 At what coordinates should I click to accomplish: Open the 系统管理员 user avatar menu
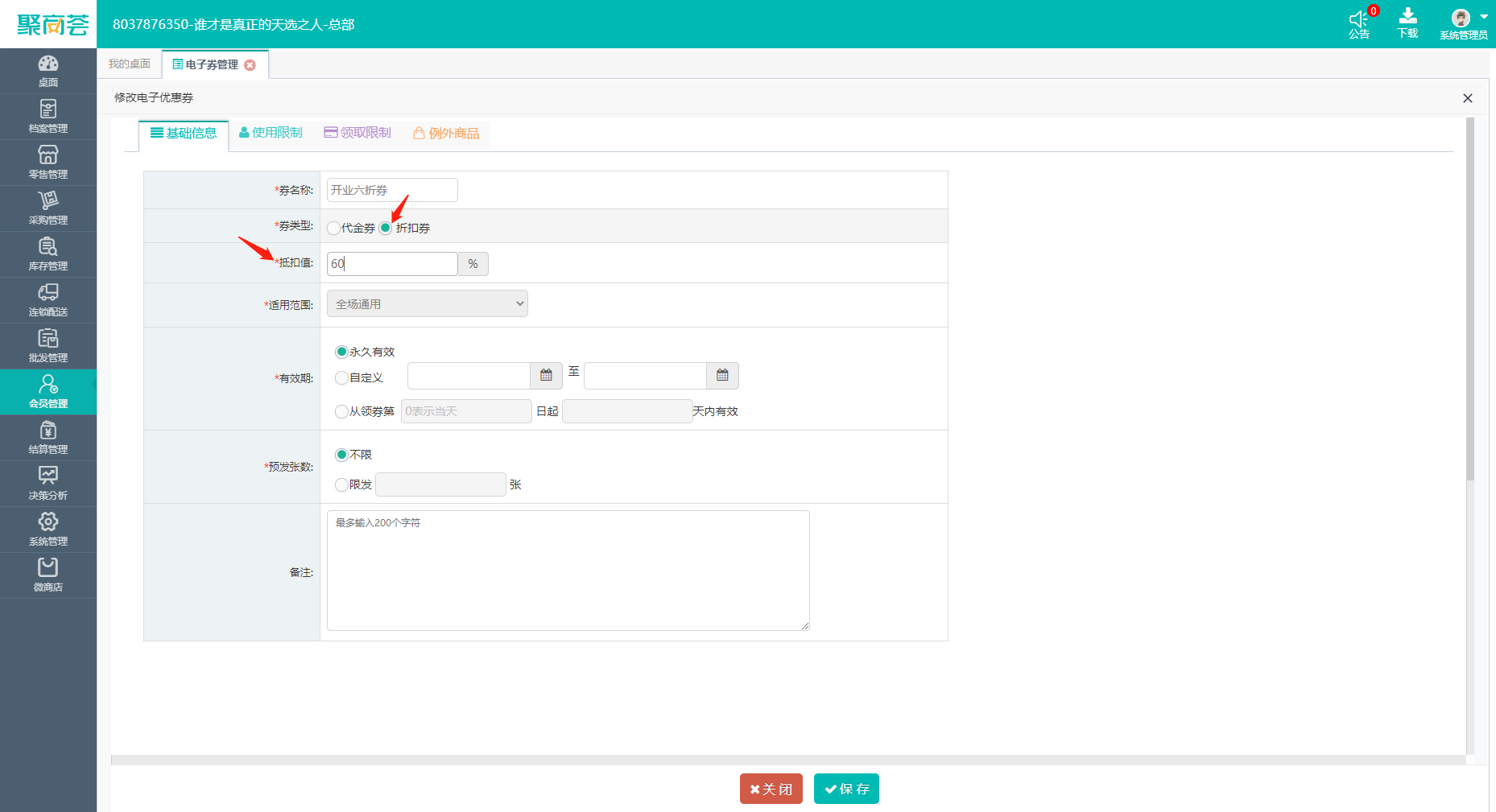(x=1464, y=23)
